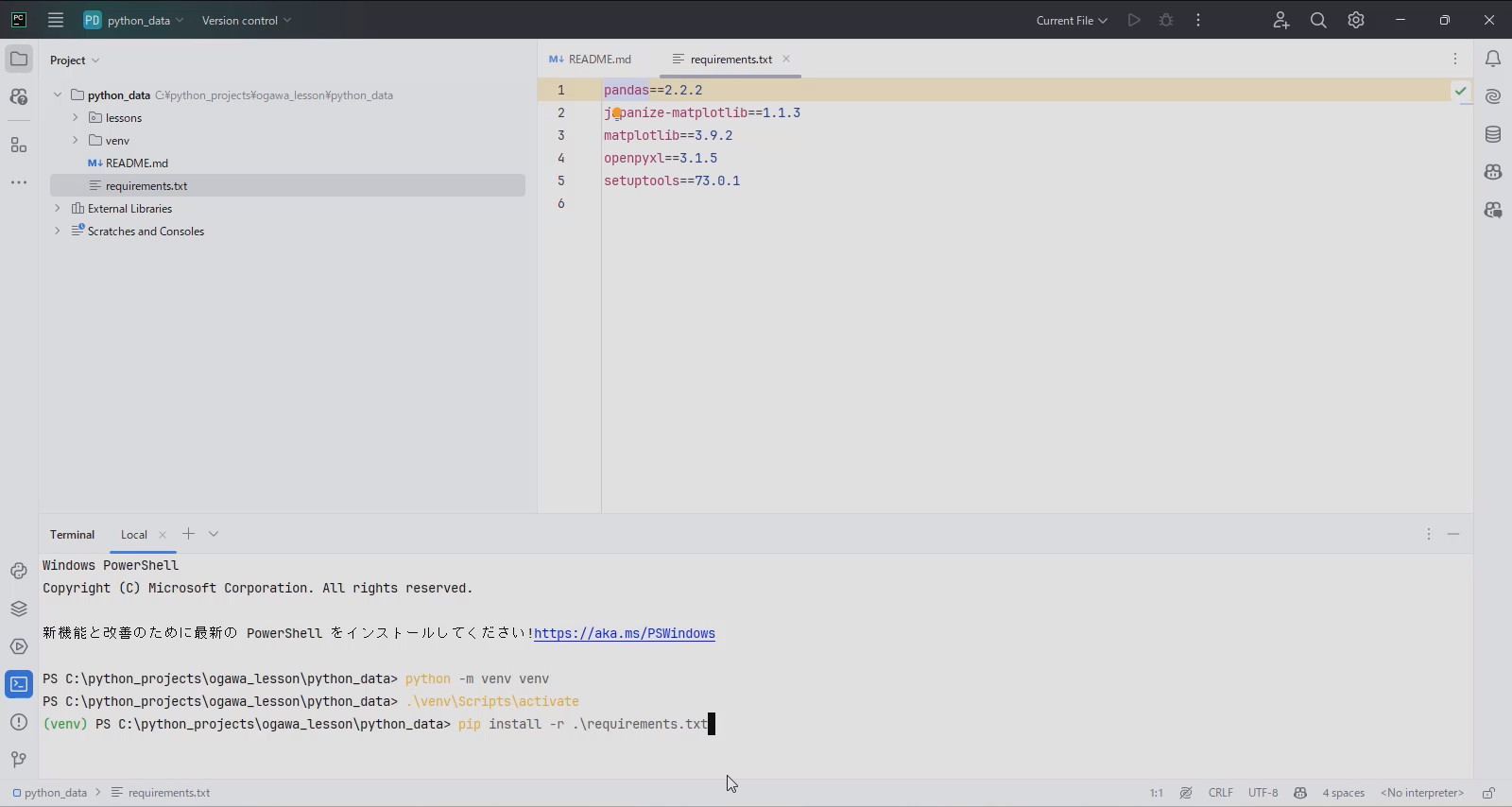Toggle the Project tool window

pyautogui.click(x=19, y=59)
